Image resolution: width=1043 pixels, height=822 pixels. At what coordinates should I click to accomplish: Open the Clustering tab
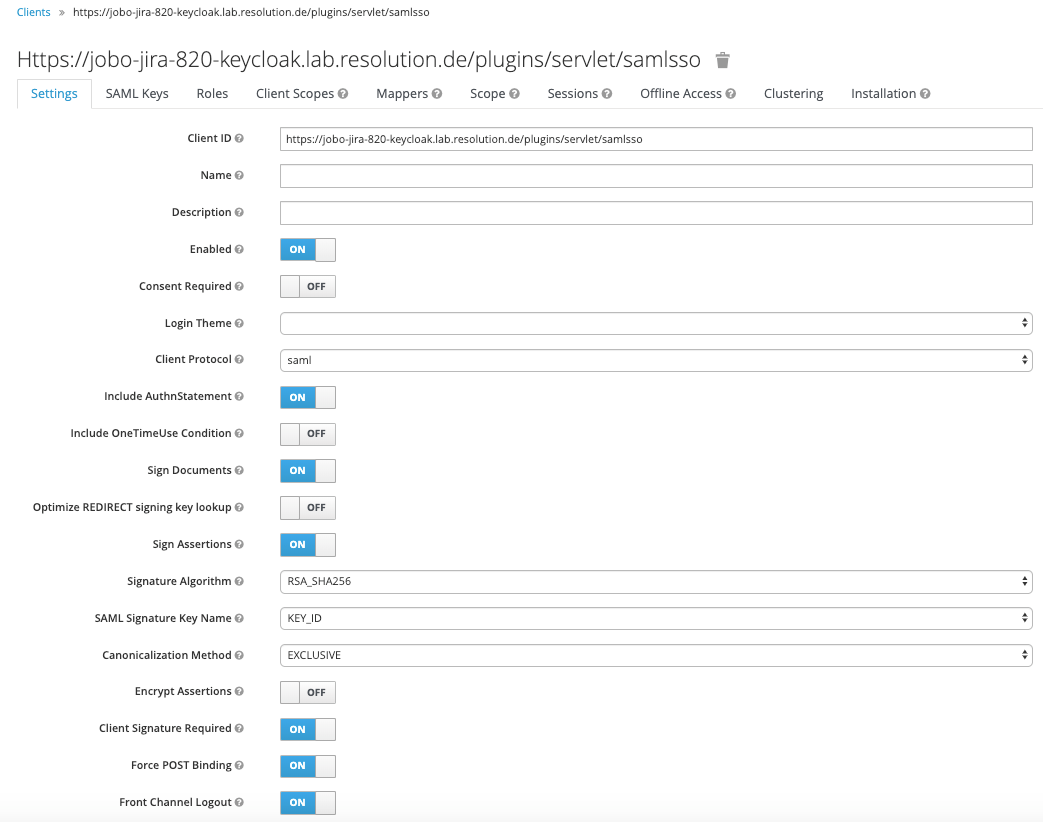[794, 94]
